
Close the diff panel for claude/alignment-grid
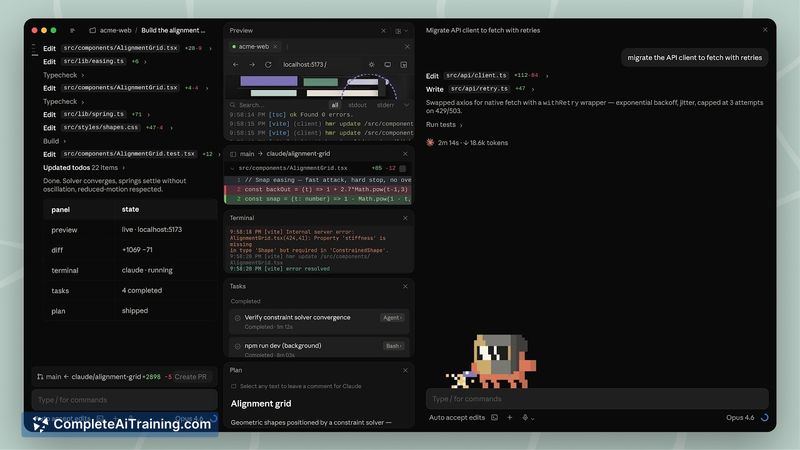405,154
